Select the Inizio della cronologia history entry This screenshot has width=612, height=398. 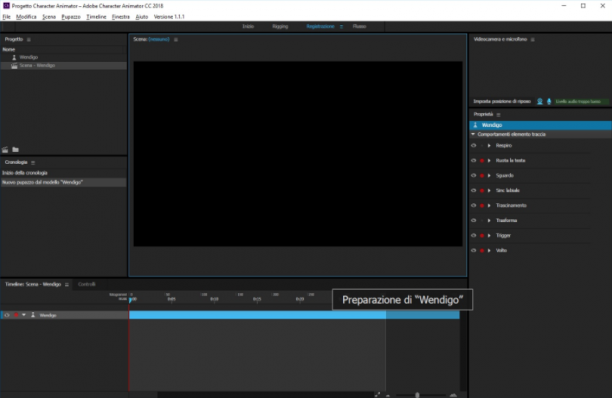[64, 173]
